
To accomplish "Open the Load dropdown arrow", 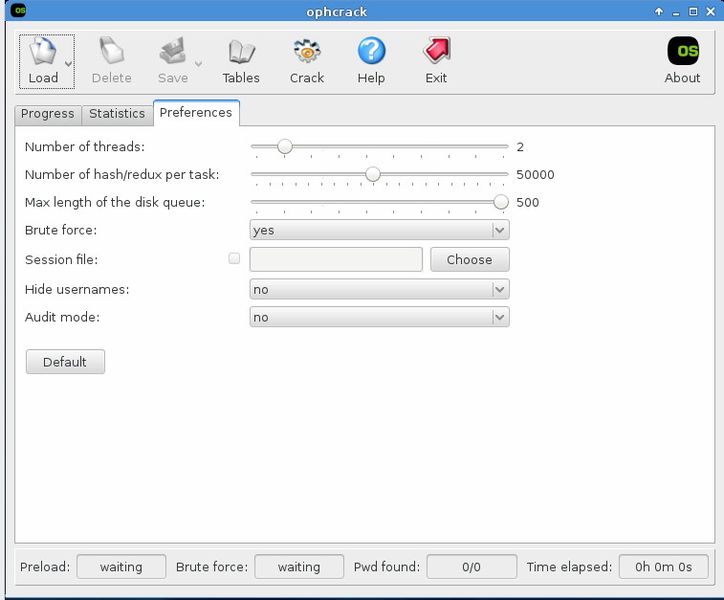I will click(x=68, y=63).
